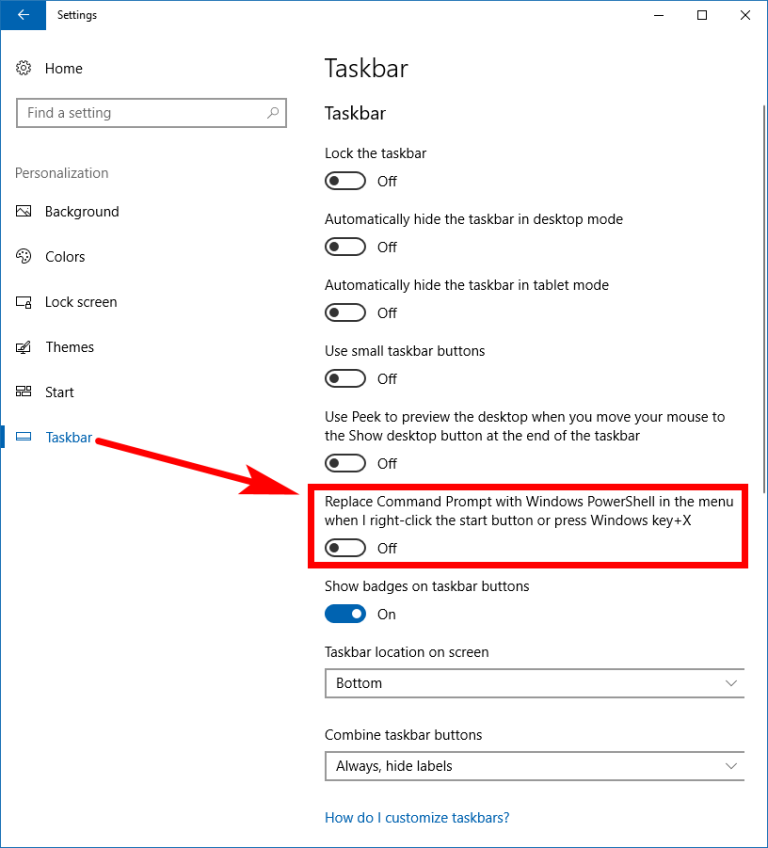Click the search magnifier icon

point(273,112)
